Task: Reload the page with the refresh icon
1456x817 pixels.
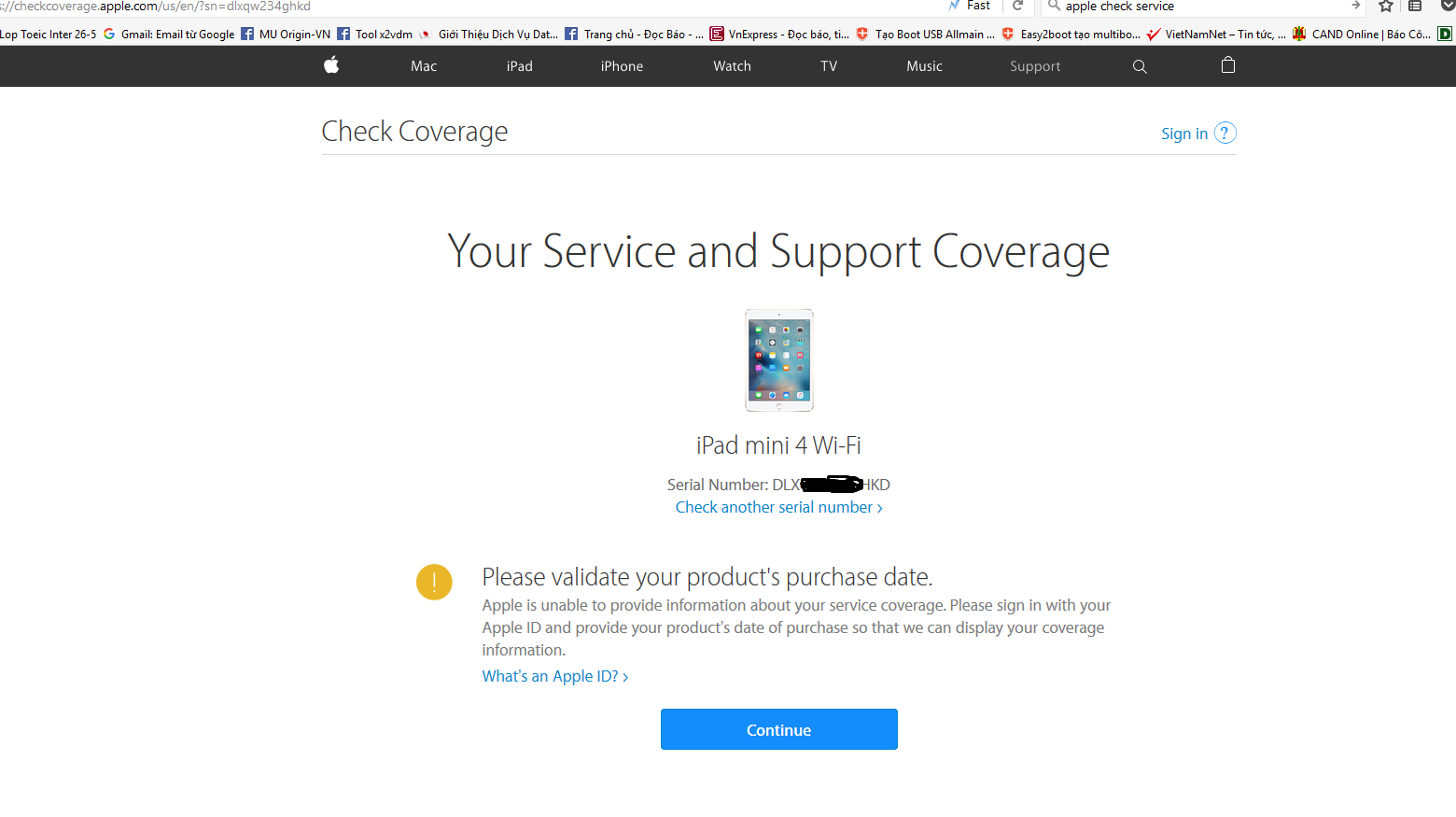Action: 1018,6
